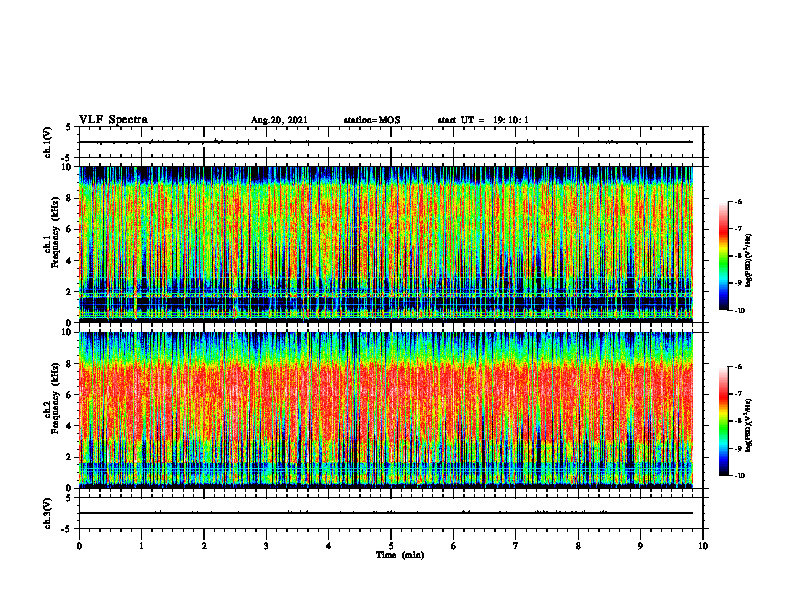The height and width of the screenshot is (612, 792).
Task: Click time axis tick label "4"
Action: [x=329, y=546]
